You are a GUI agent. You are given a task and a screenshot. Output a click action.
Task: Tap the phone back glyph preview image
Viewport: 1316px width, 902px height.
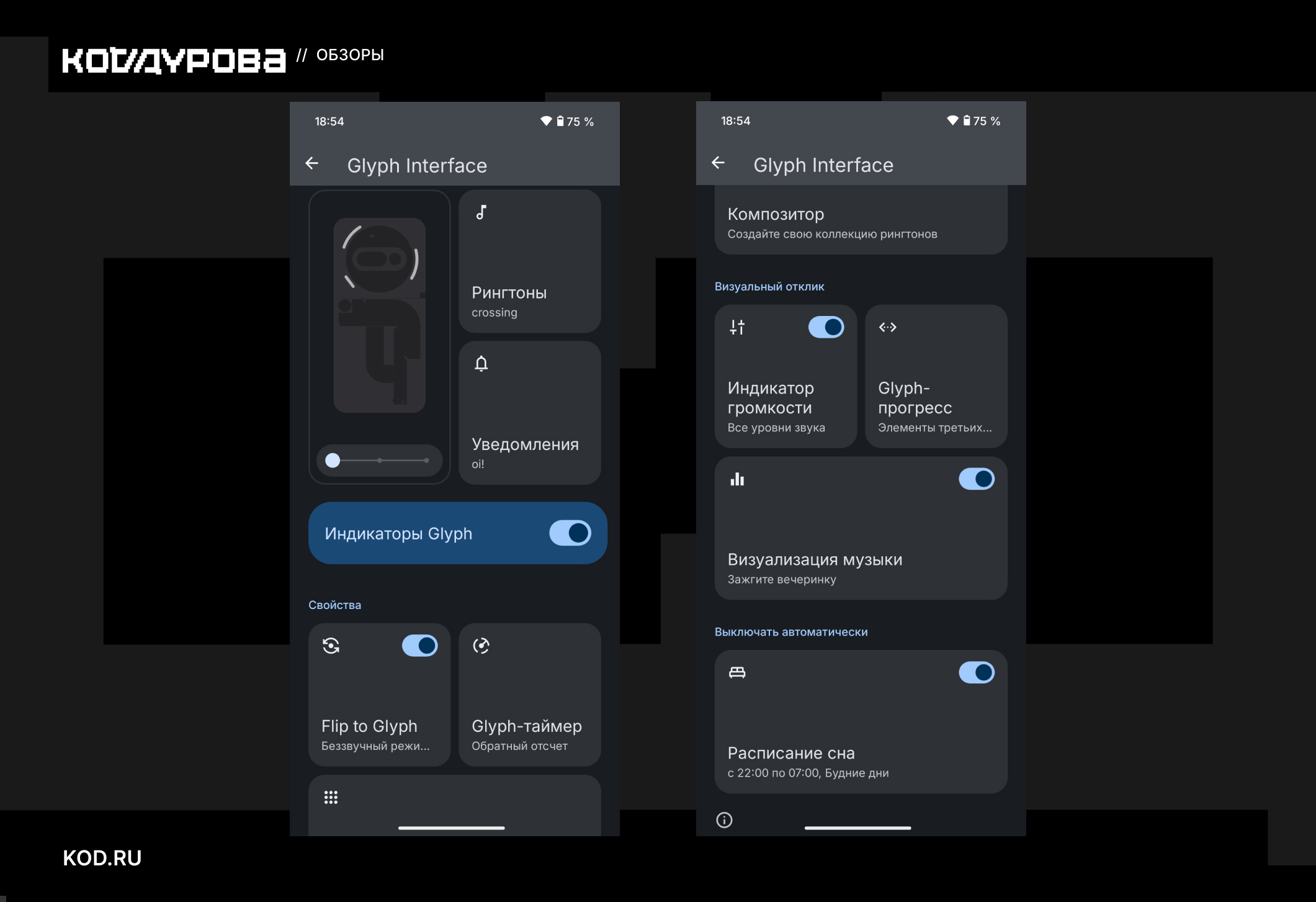point(380,315)
